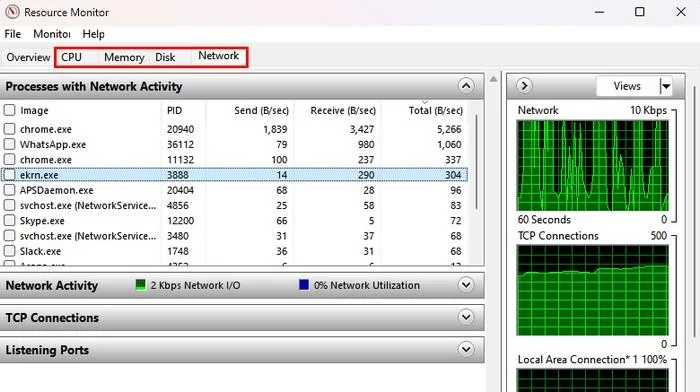Viewport: 700px width, 392px height.
Task: Check the Skype.exe checkbox
Action: click(x=9, y=220)
